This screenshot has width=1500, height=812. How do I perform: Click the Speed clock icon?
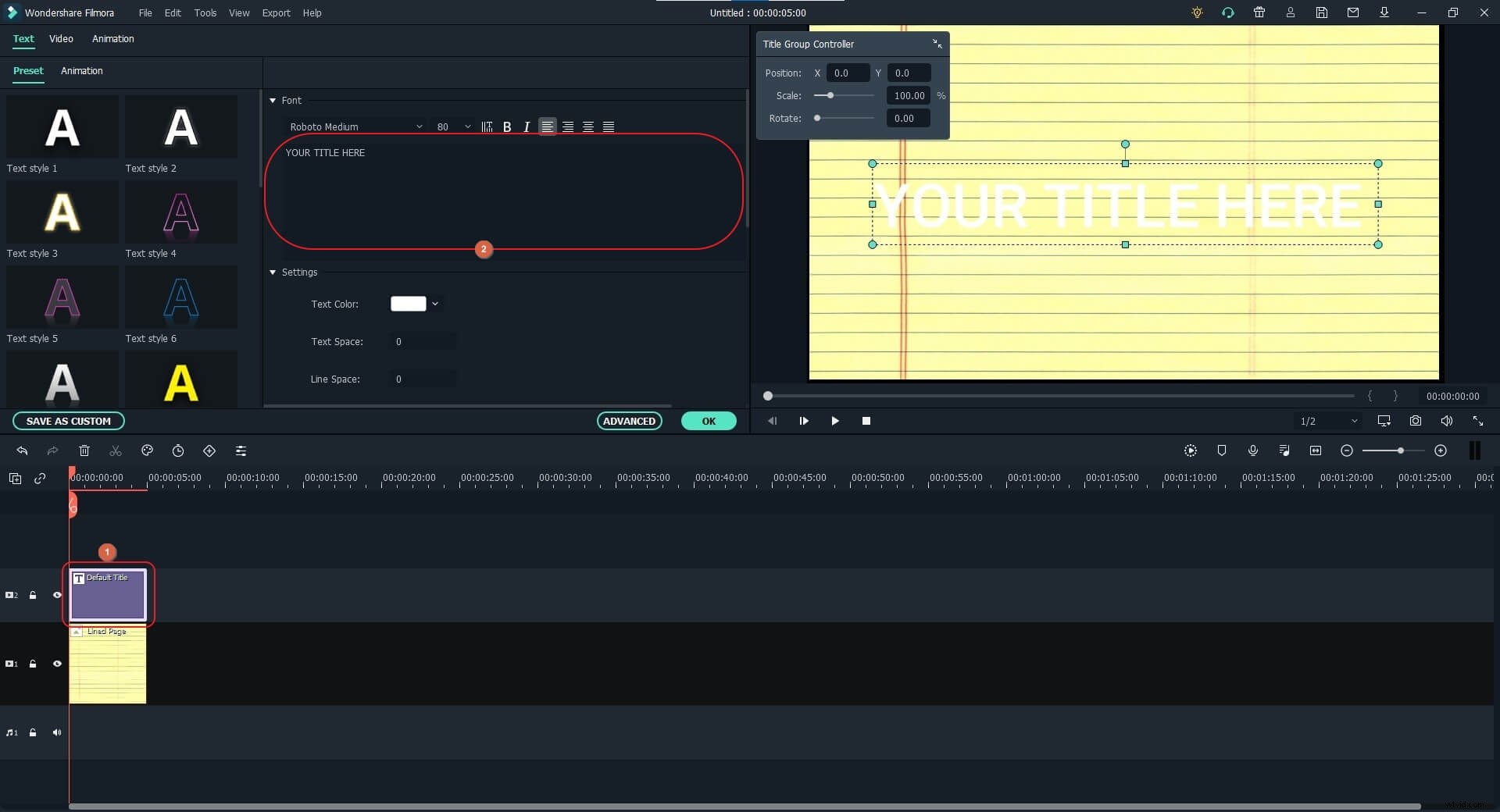pyautogui.click(x=178, y=451)
